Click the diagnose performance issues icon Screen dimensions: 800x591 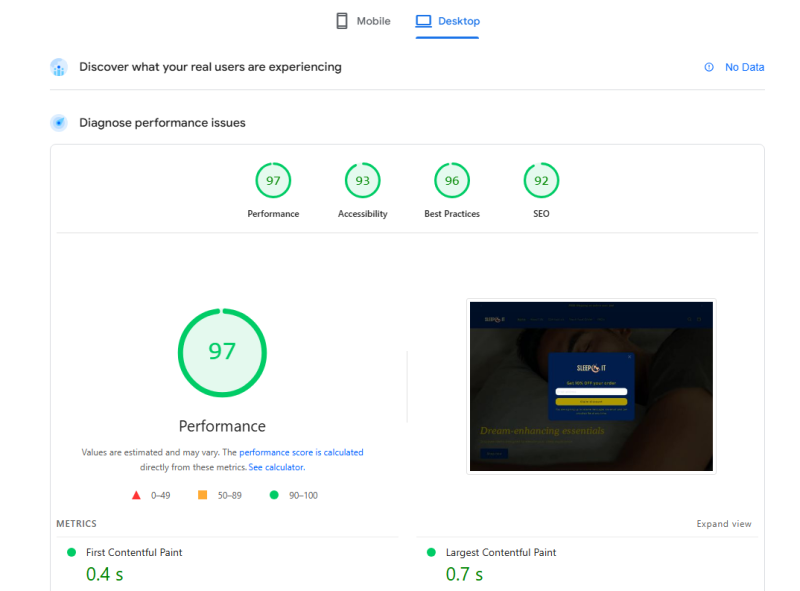tap(59, 123)
